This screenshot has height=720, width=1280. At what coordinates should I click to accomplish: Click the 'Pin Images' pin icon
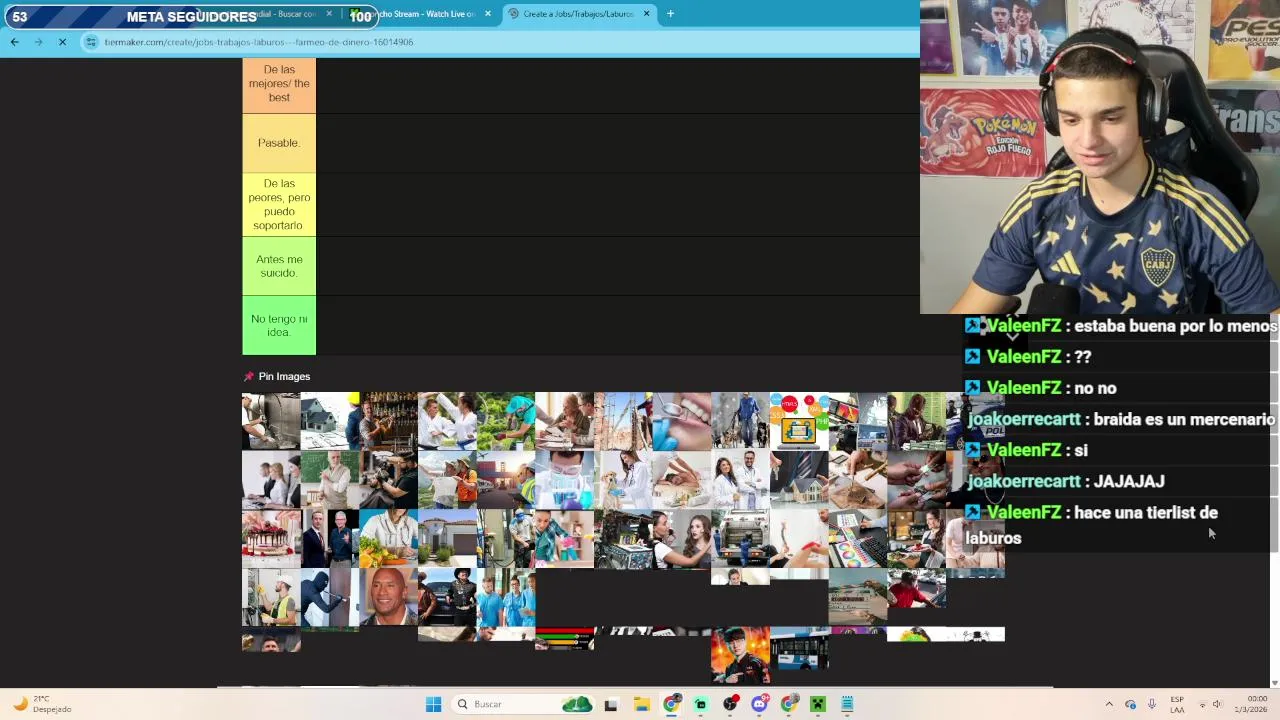[x=249, y=376]
